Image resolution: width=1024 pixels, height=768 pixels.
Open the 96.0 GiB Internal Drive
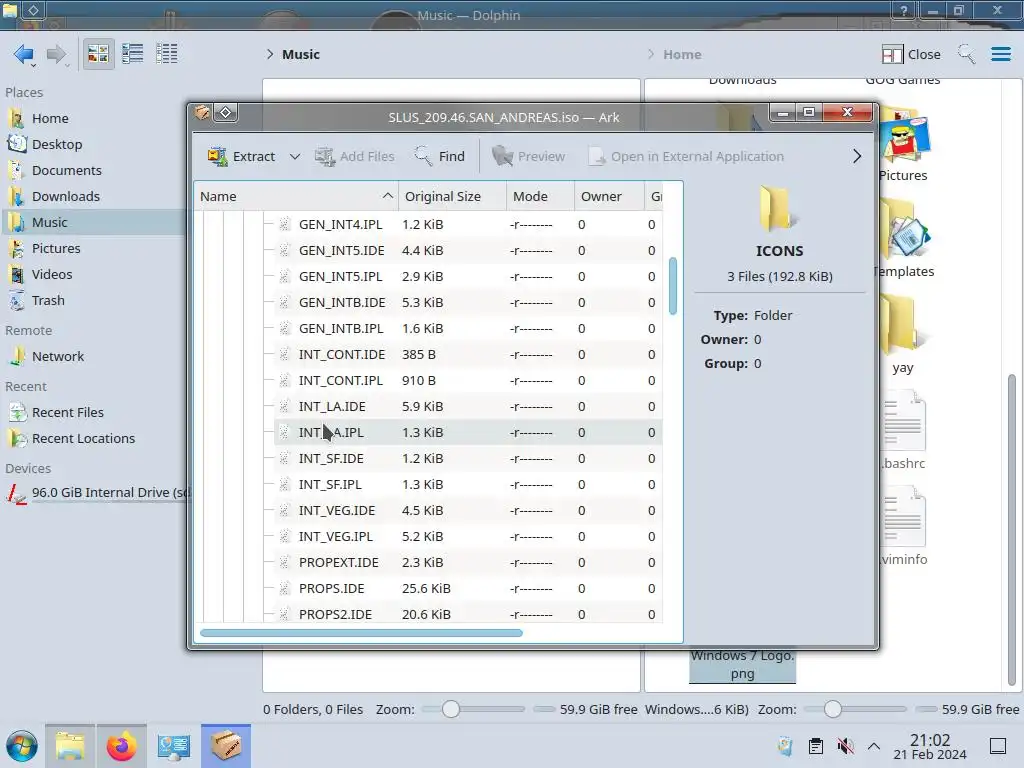point(95,493)
